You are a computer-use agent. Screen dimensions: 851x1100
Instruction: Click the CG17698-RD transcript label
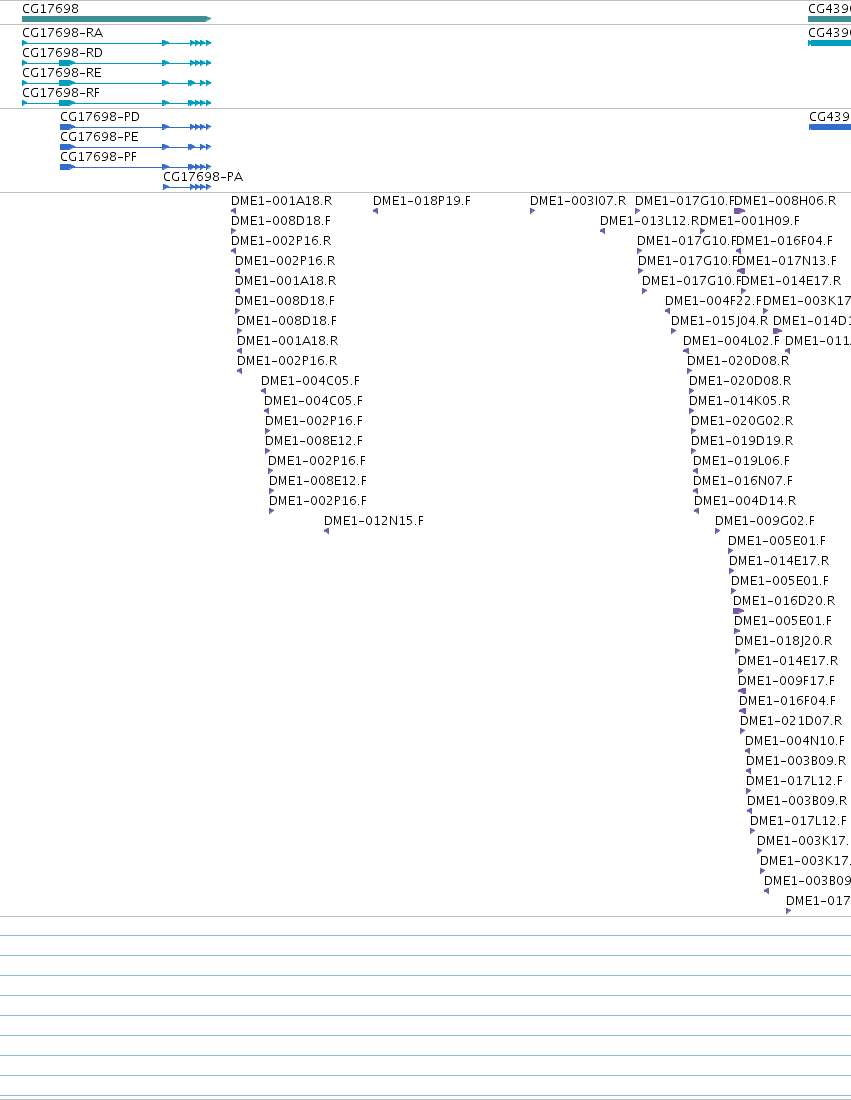[62, 53]
